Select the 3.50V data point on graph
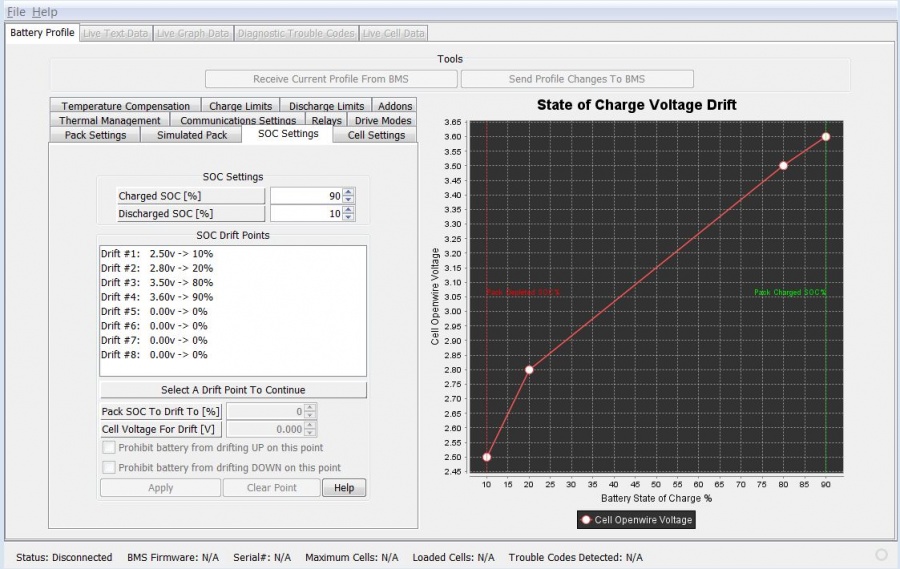This screenshot has height=569, width=900. click(x=783, y=166)
